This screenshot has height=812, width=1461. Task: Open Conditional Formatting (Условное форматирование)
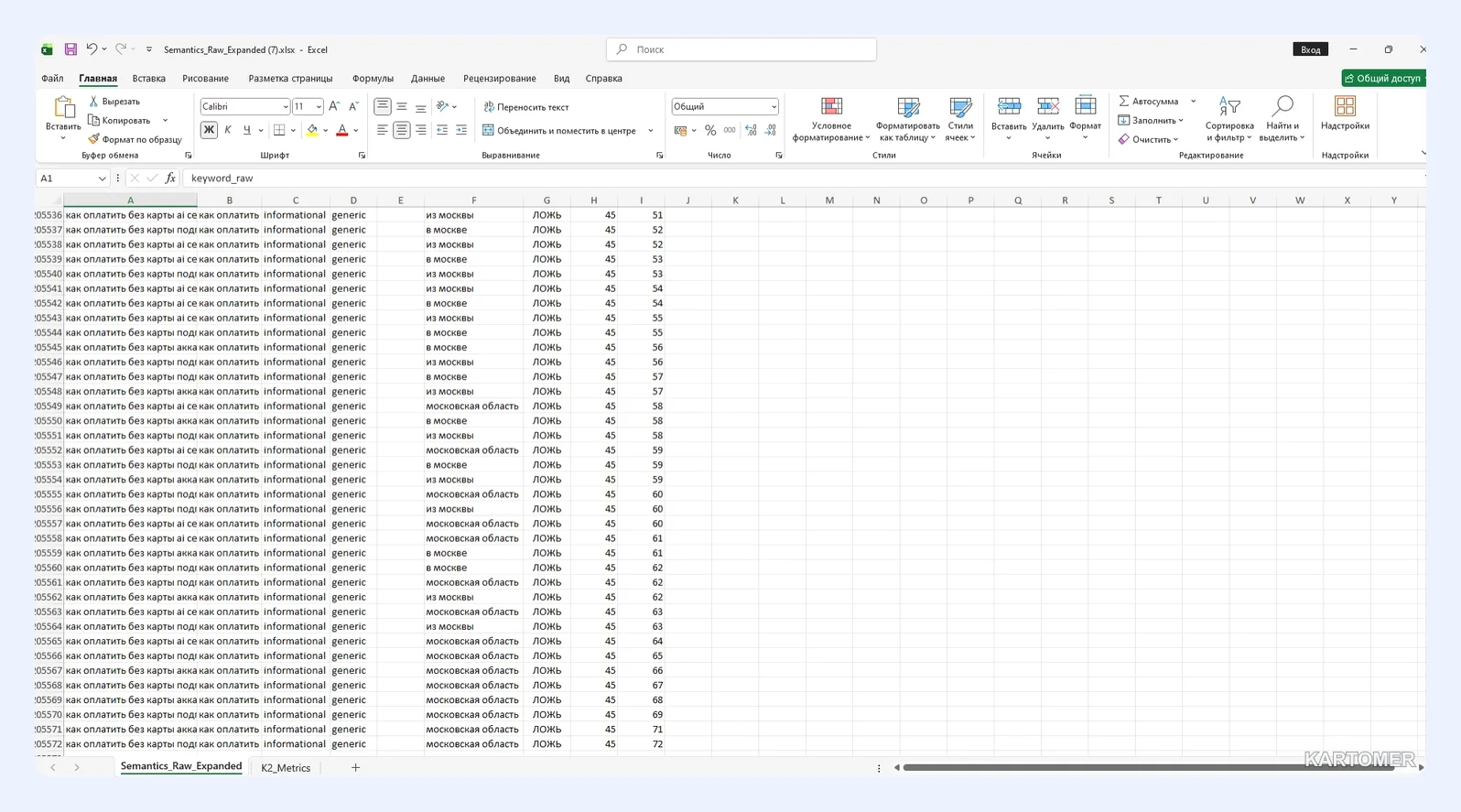pos(831,119)
